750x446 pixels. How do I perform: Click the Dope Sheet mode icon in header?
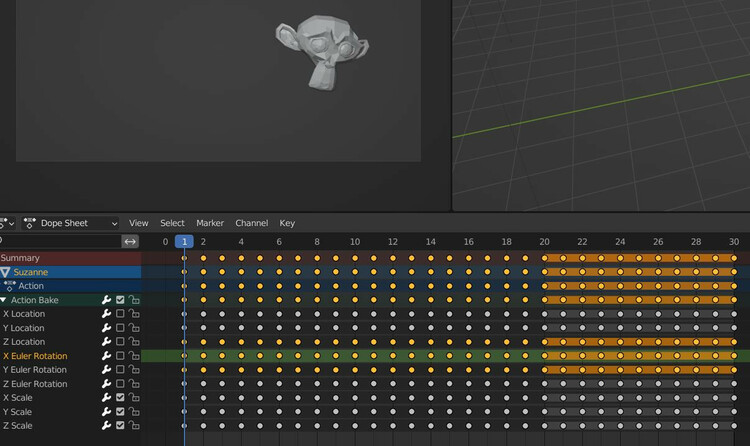coord(30,223)
